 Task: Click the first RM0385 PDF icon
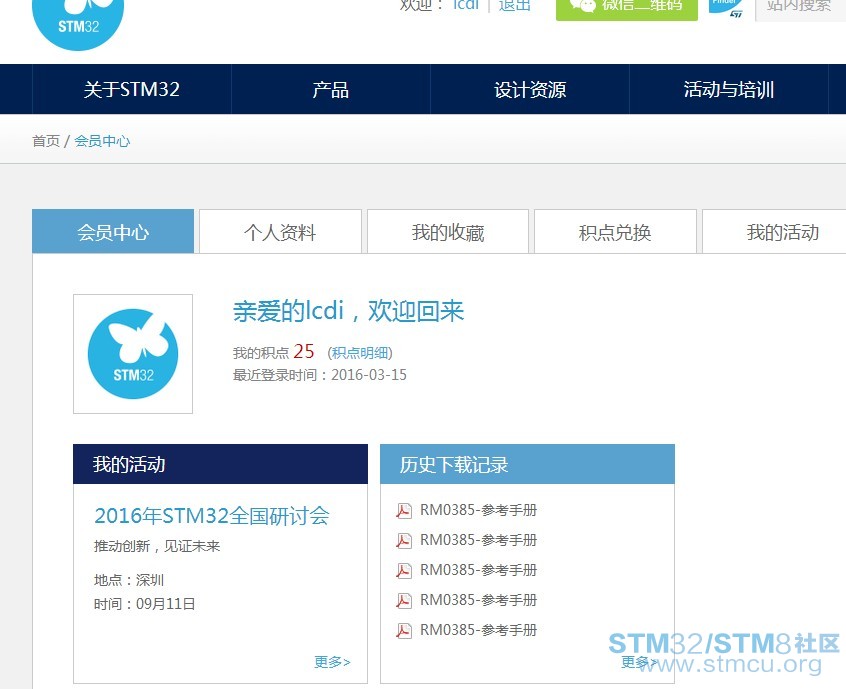pyautogui.click(x=404, y=510)
